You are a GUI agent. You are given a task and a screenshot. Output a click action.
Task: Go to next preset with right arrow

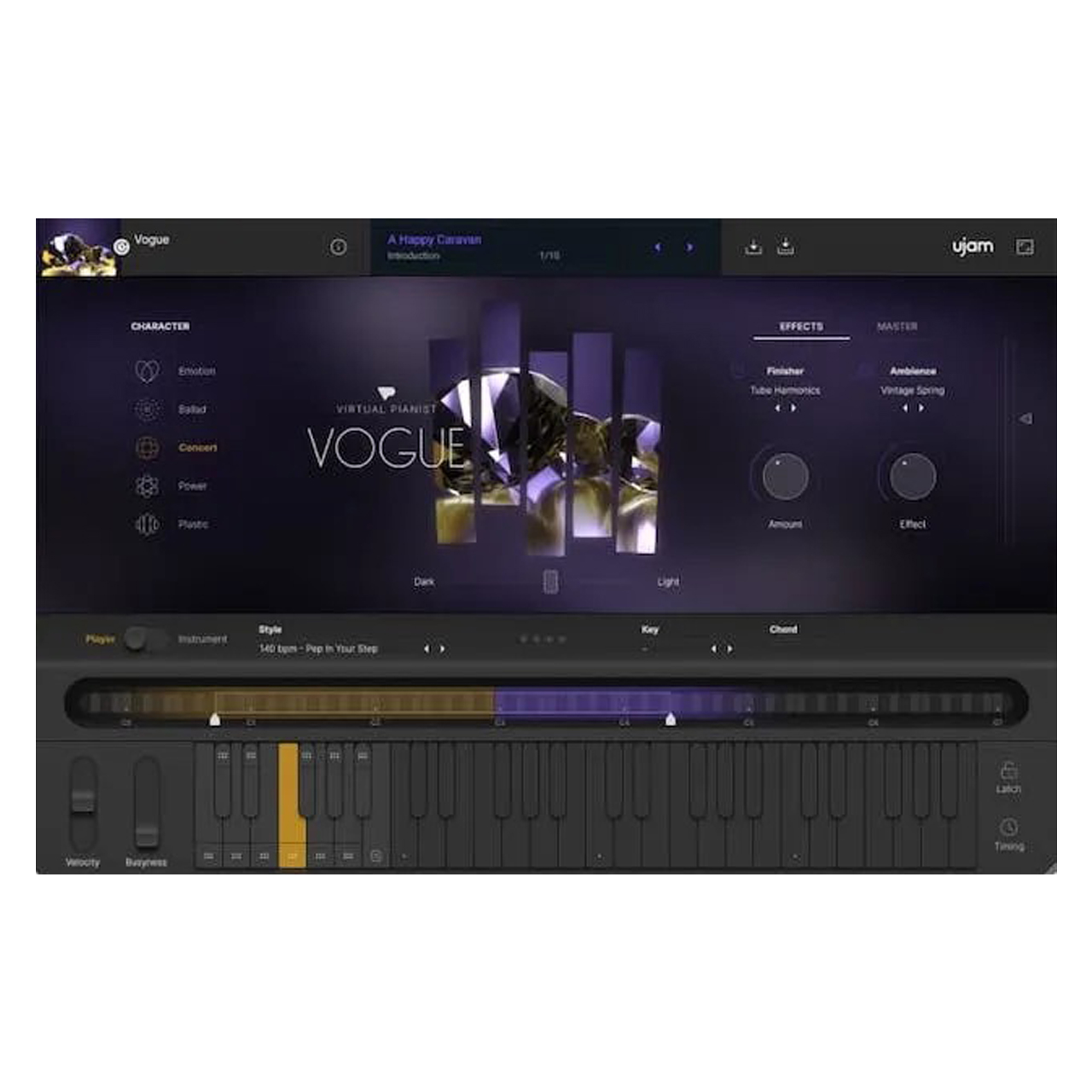point(689,247)
